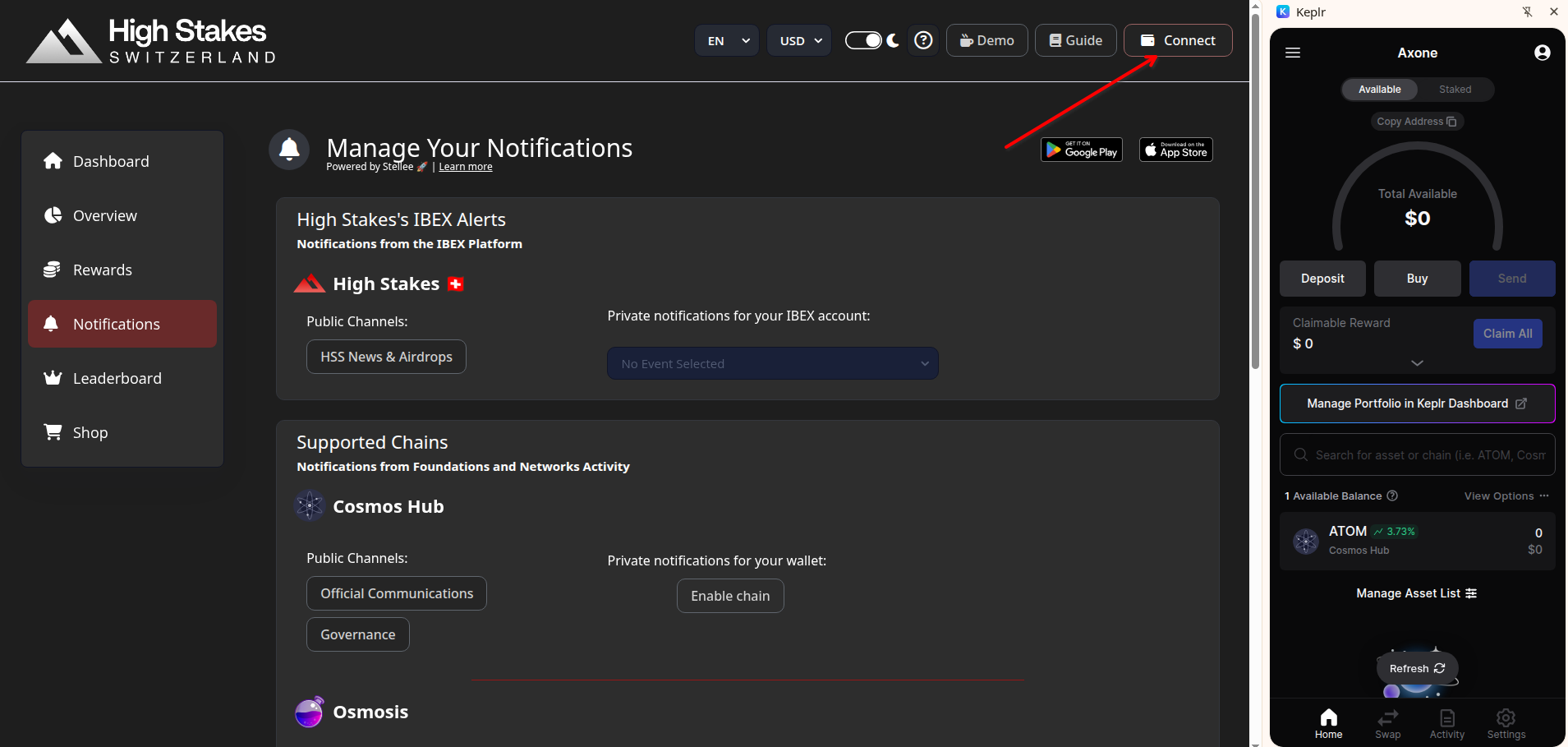Image resolution: width=1568 pixels, height=747 pixels.
Task: Click the Send button in Keplr
Action: point(1512,279)
